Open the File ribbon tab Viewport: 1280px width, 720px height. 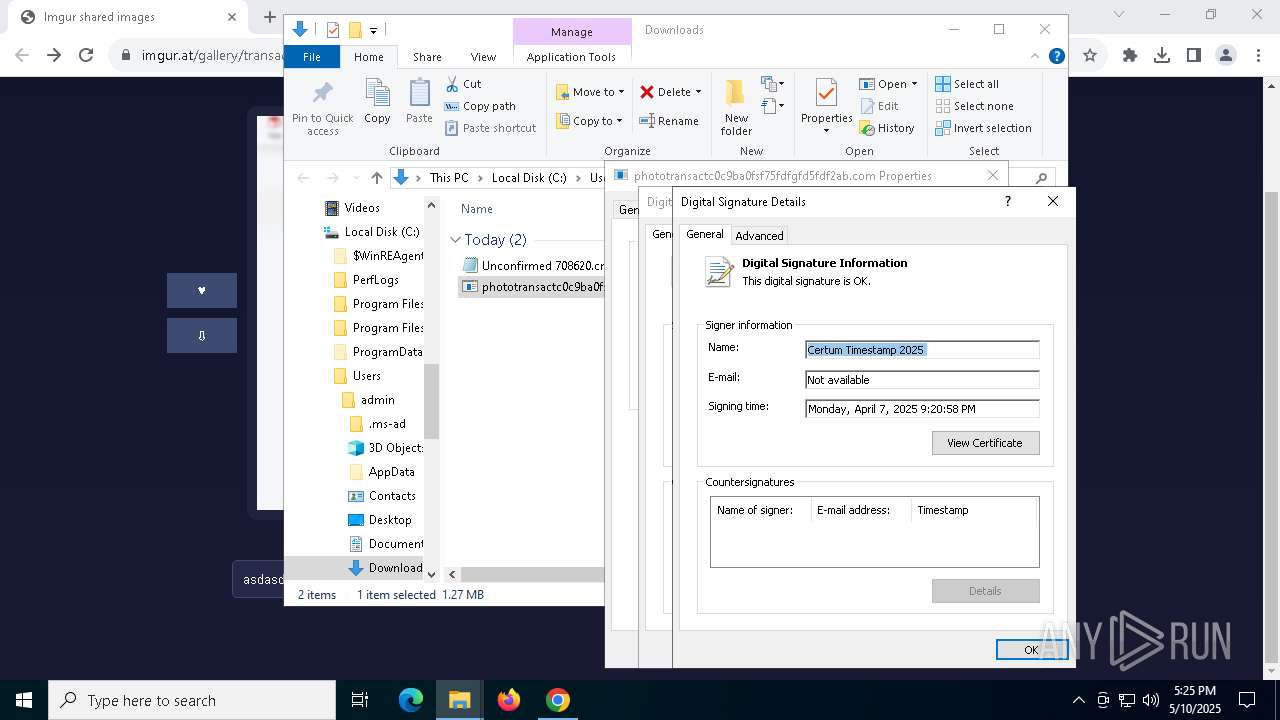click(312, 57)
